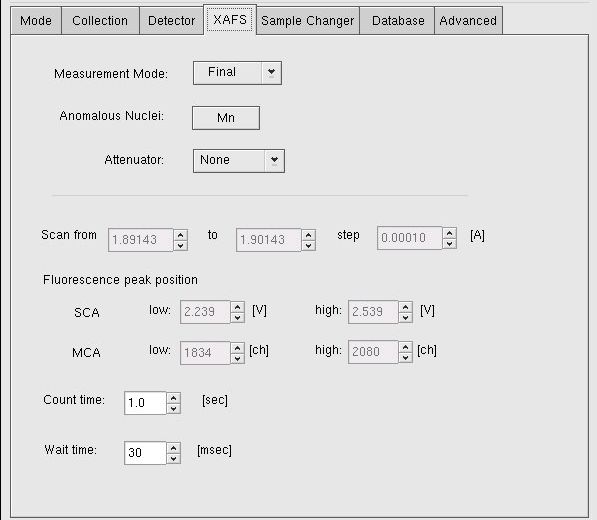Increase the MCA high channel spinner
597x520 pixels.
[405, 347]
